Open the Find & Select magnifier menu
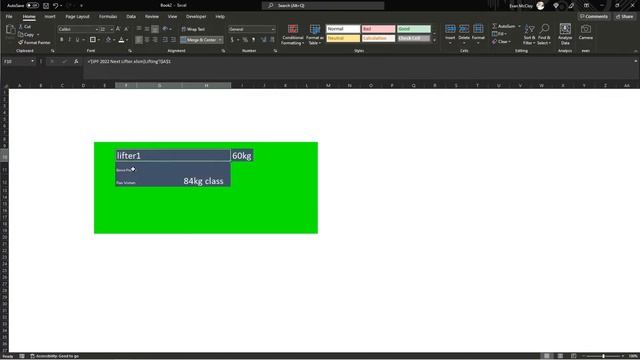Image resolution: width=640 pixels, height=360 pixels. (x=544, y=34)
